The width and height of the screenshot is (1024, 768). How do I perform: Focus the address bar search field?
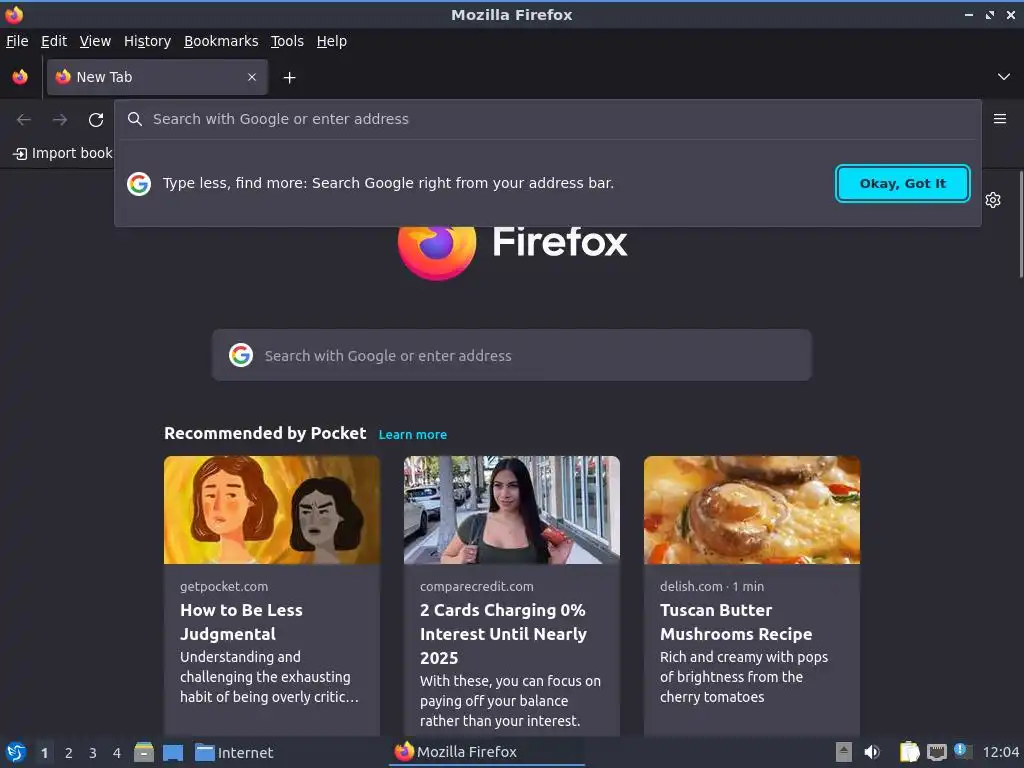[x=547, y=119]
